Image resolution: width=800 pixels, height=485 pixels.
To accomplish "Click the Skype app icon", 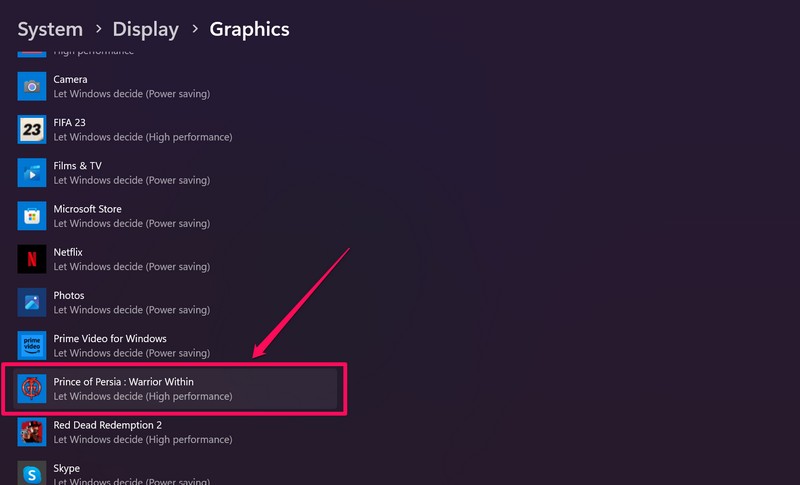I will pyautogui.click(x=32, y=473).
